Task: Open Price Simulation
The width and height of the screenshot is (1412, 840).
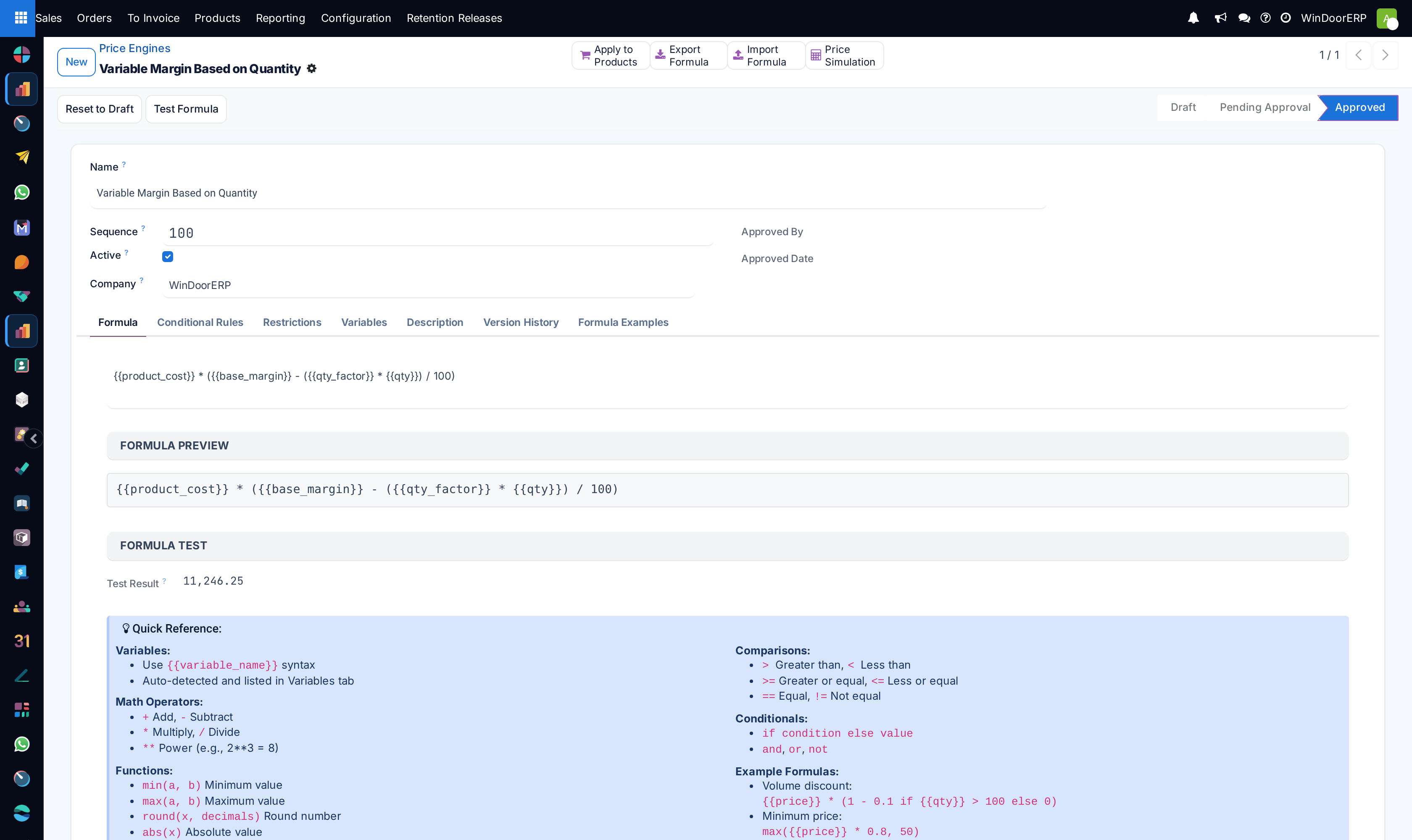Action: pyautogui.click(x=844, y=55)
